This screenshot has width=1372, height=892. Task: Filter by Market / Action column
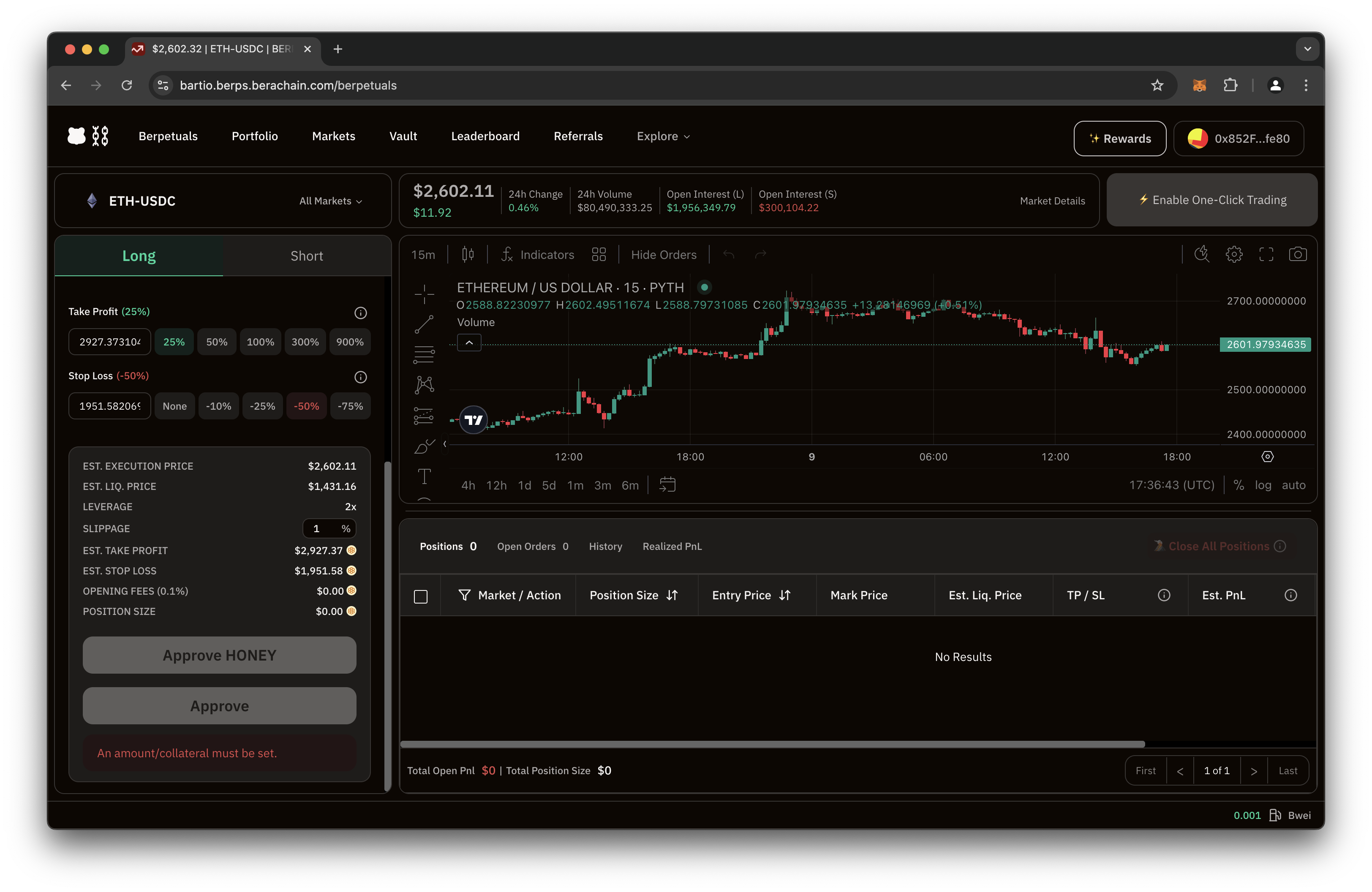(509, 595)
